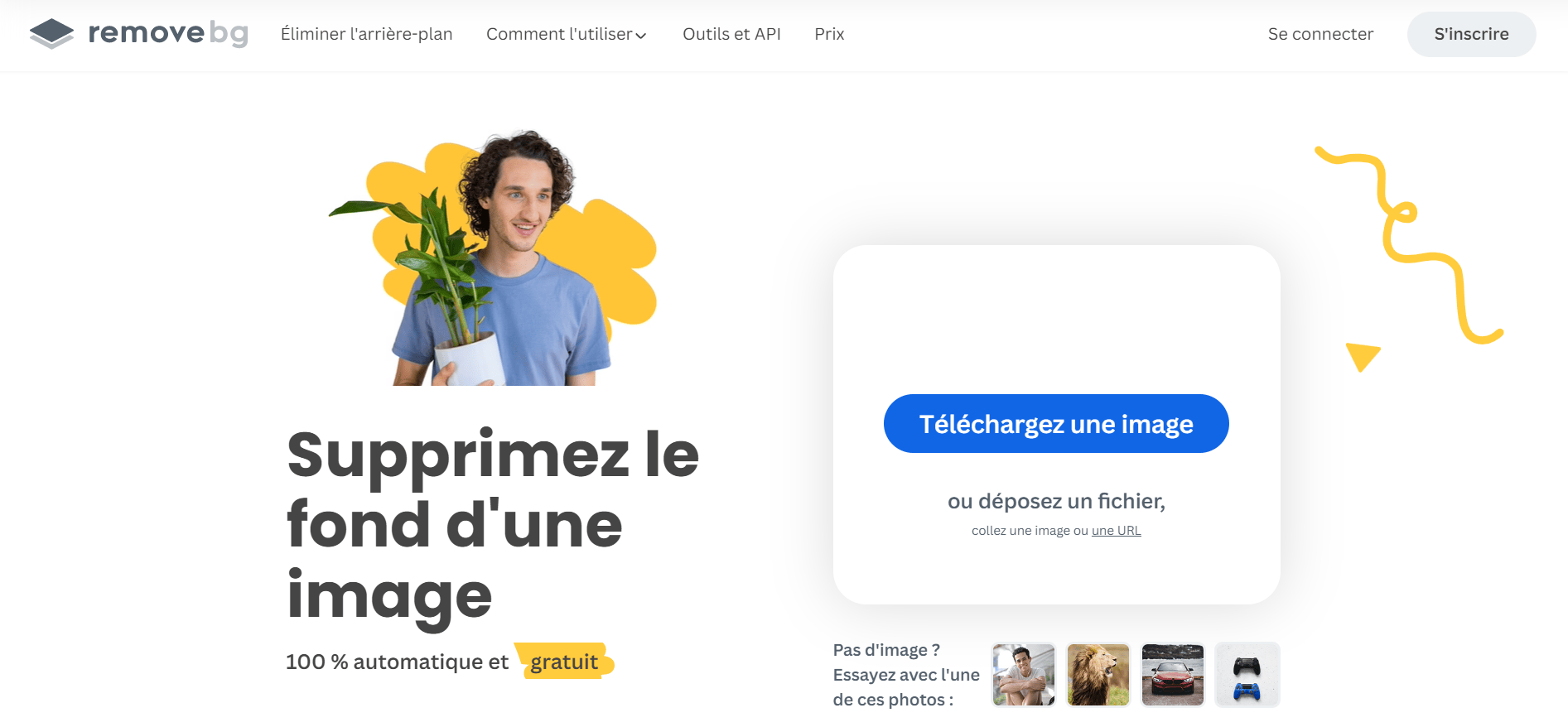Click the Téléchargez une image button

(x=1056, y=423)
